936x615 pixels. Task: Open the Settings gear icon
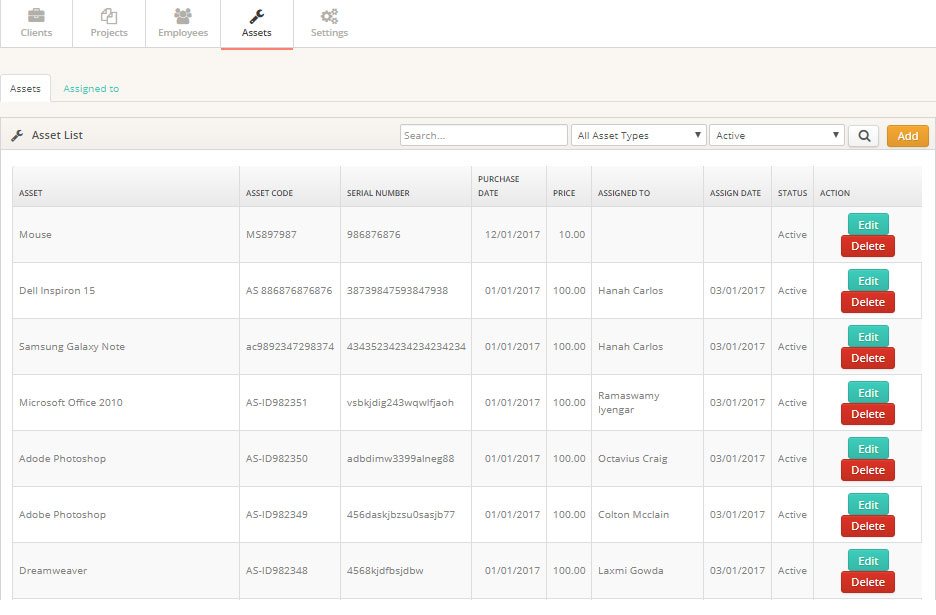329,17
